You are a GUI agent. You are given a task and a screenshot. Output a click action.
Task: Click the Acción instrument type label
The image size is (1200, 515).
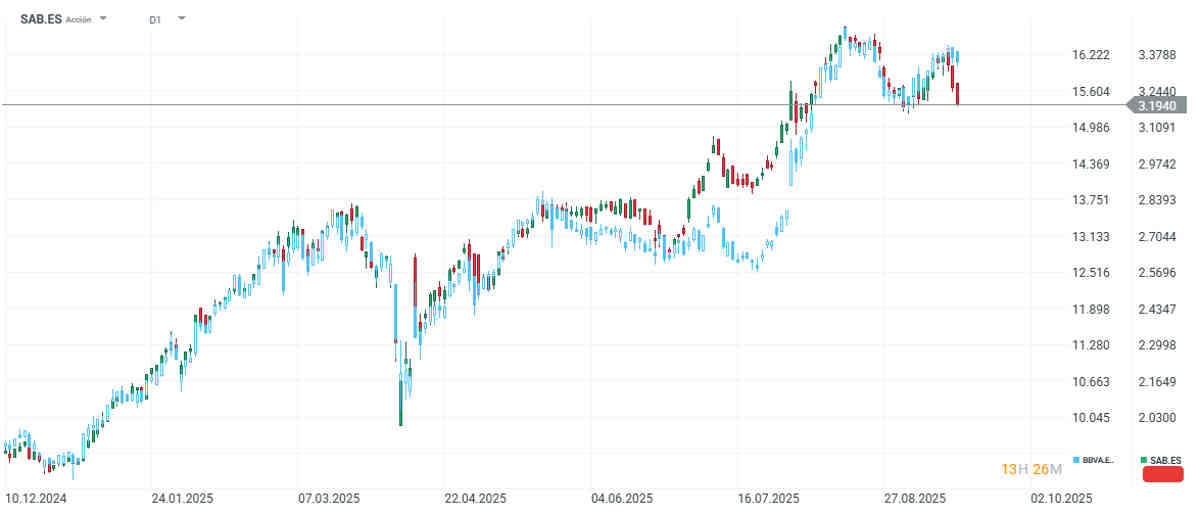tap(79, 19)
